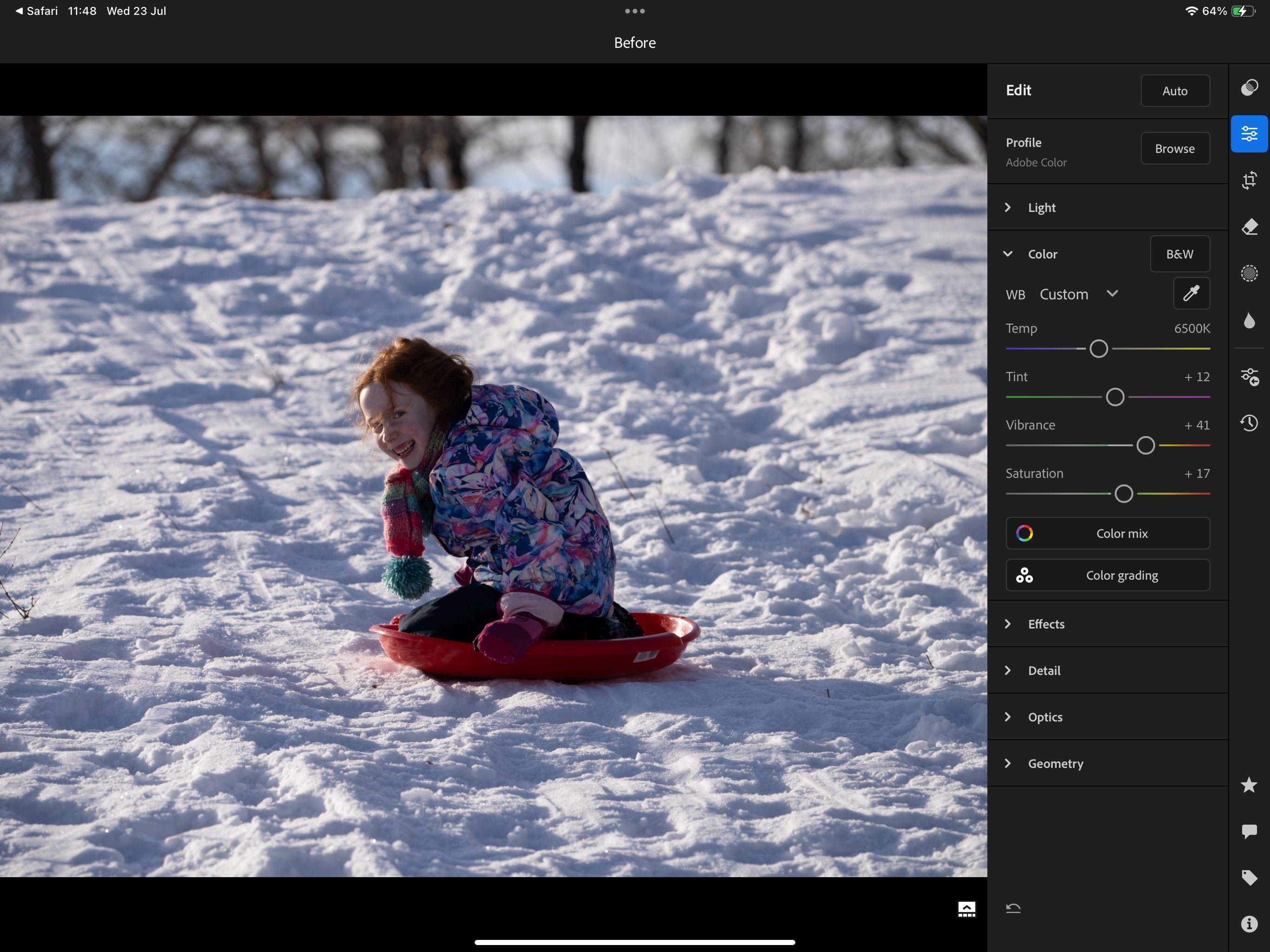Open the Lens blur droplet tool
Viewport: 1270px width, 952px height.
pos(1249,320)
